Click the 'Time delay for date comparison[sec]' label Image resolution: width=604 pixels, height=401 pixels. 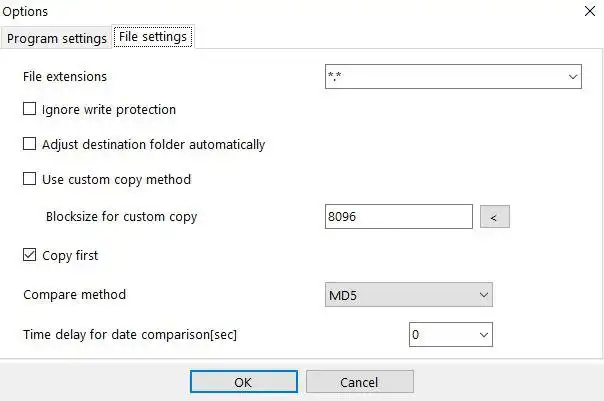coord(130,335)
